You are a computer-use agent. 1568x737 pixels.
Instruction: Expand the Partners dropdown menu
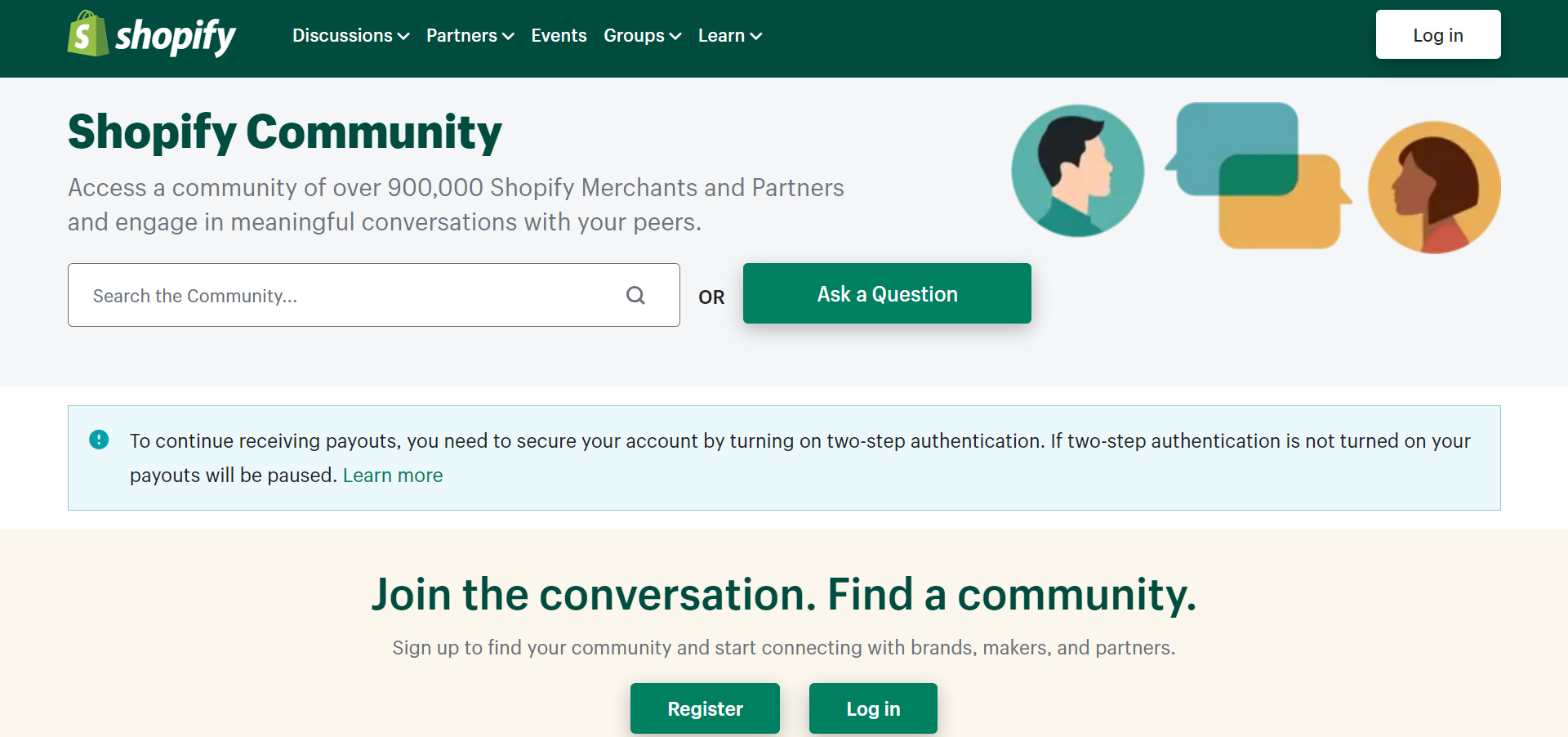[x=470, y=36]
